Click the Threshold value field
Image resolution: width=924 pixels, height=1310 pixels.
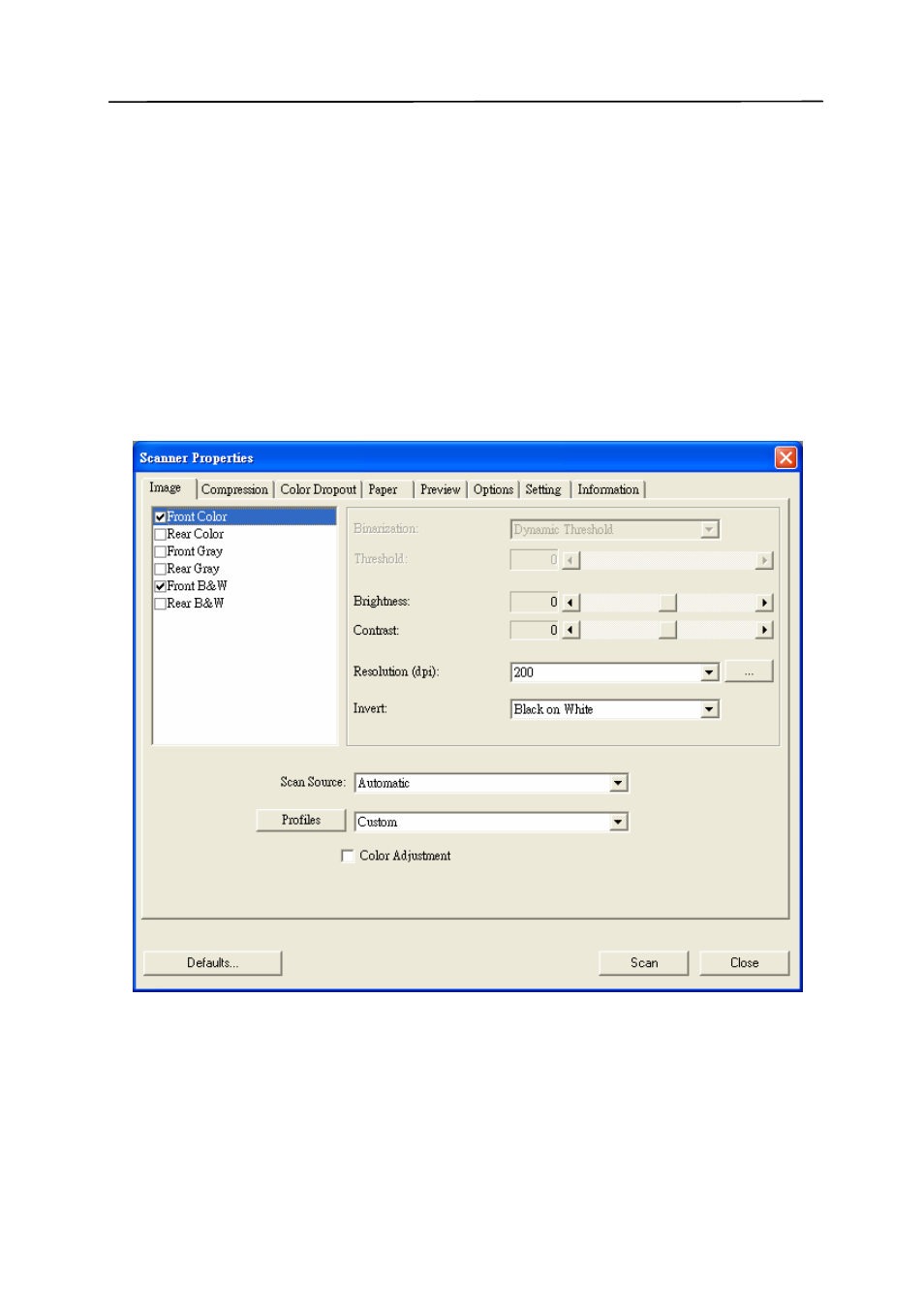(x=535, y=560)
